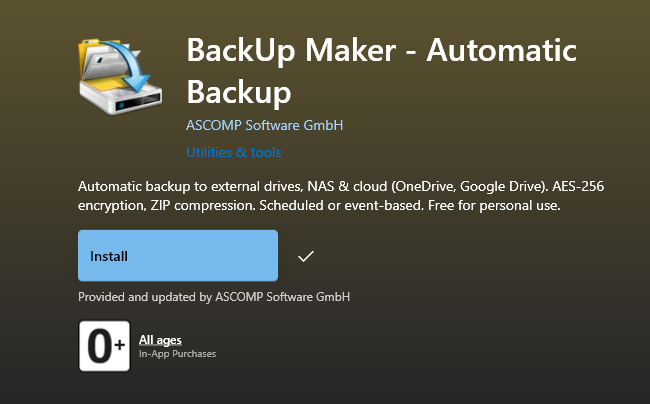Click the Automatic backup description paragraph

(x=341, y=196)
